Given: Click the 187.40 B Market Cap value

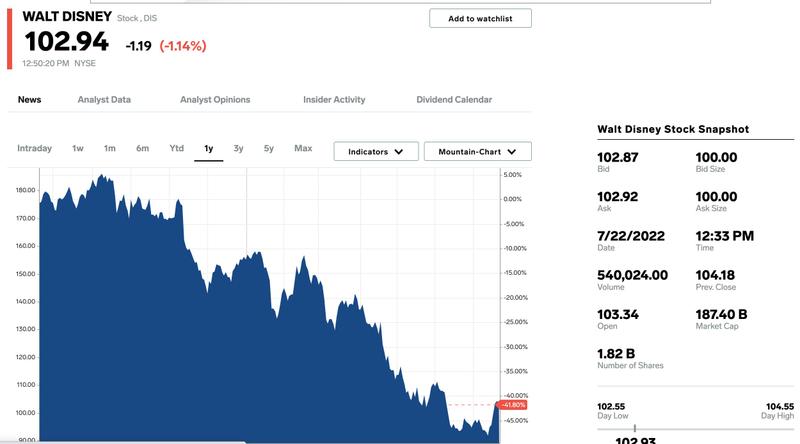Looking at the screenshot, I should 721,314.
